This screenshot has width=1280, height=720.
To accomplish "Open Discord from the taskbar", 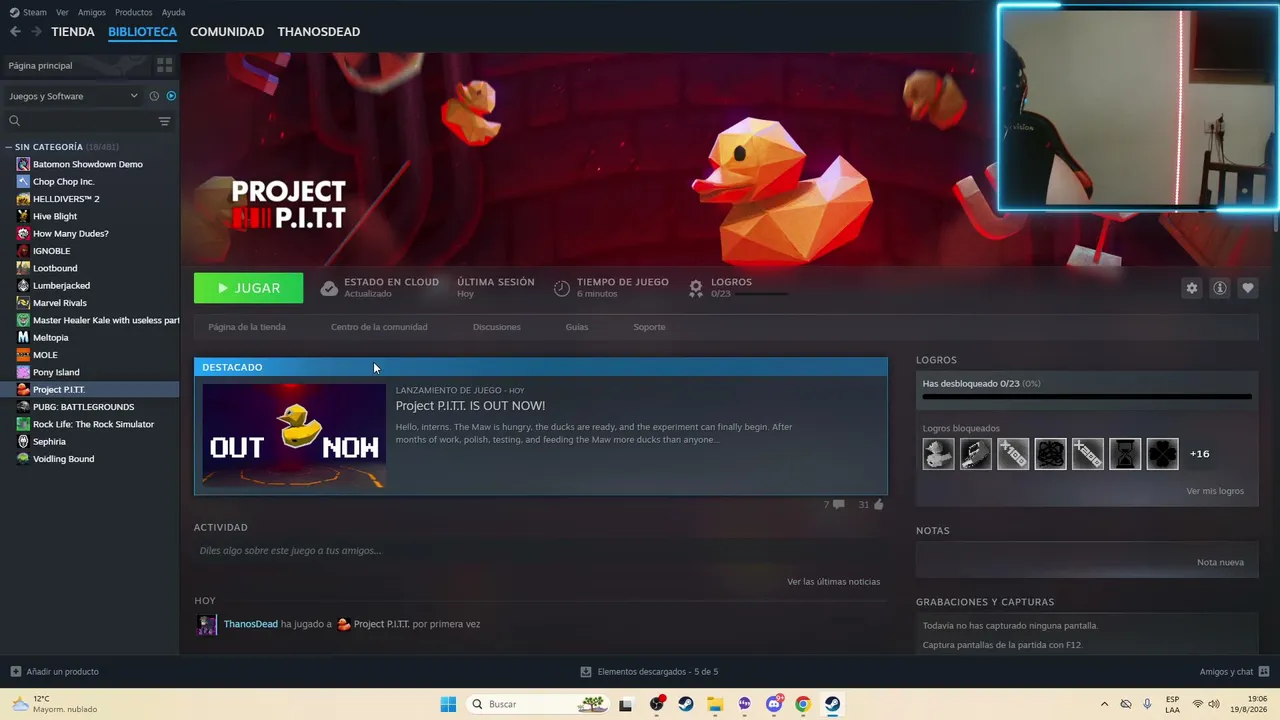I will 774,704.
